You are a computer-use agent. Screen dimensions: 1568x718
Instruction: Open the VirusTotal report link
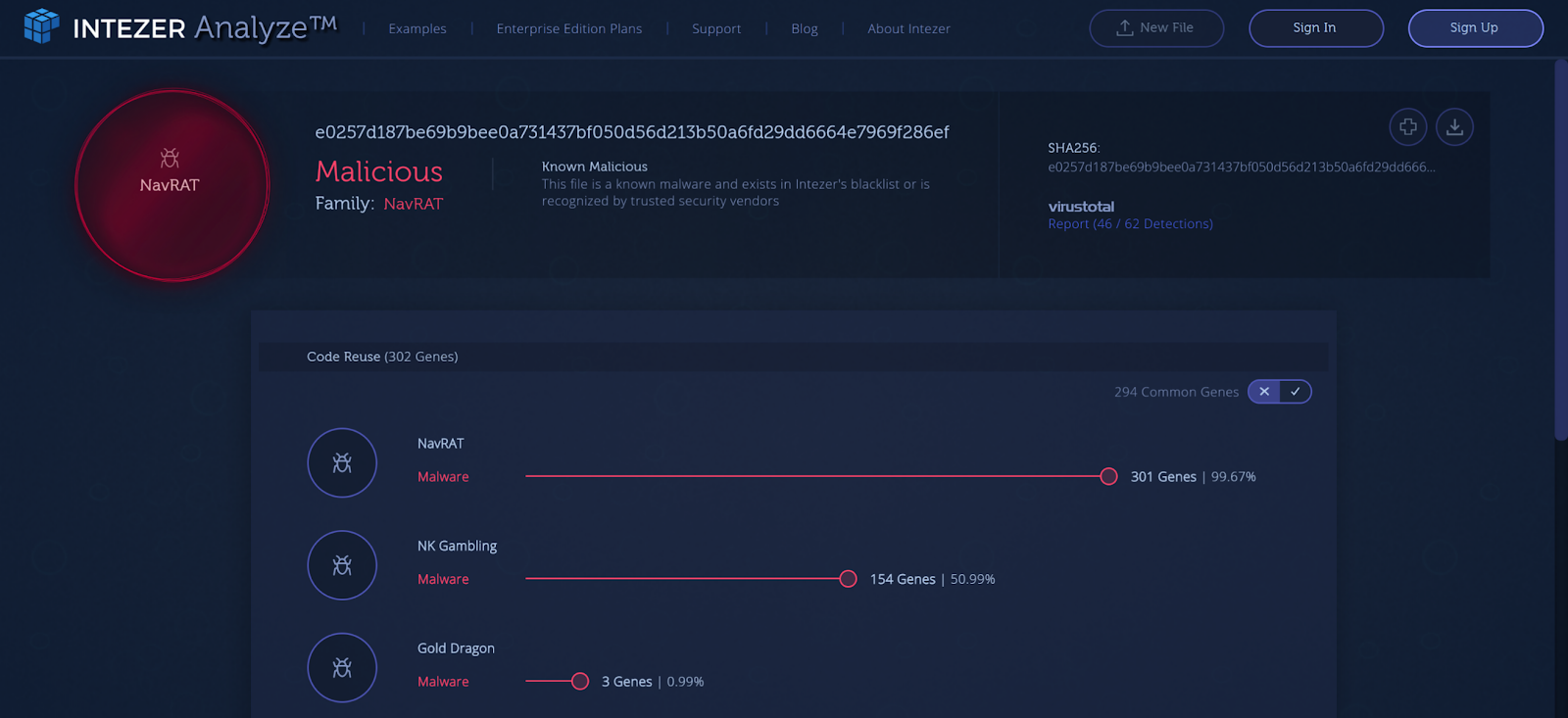click(1130, 224)
